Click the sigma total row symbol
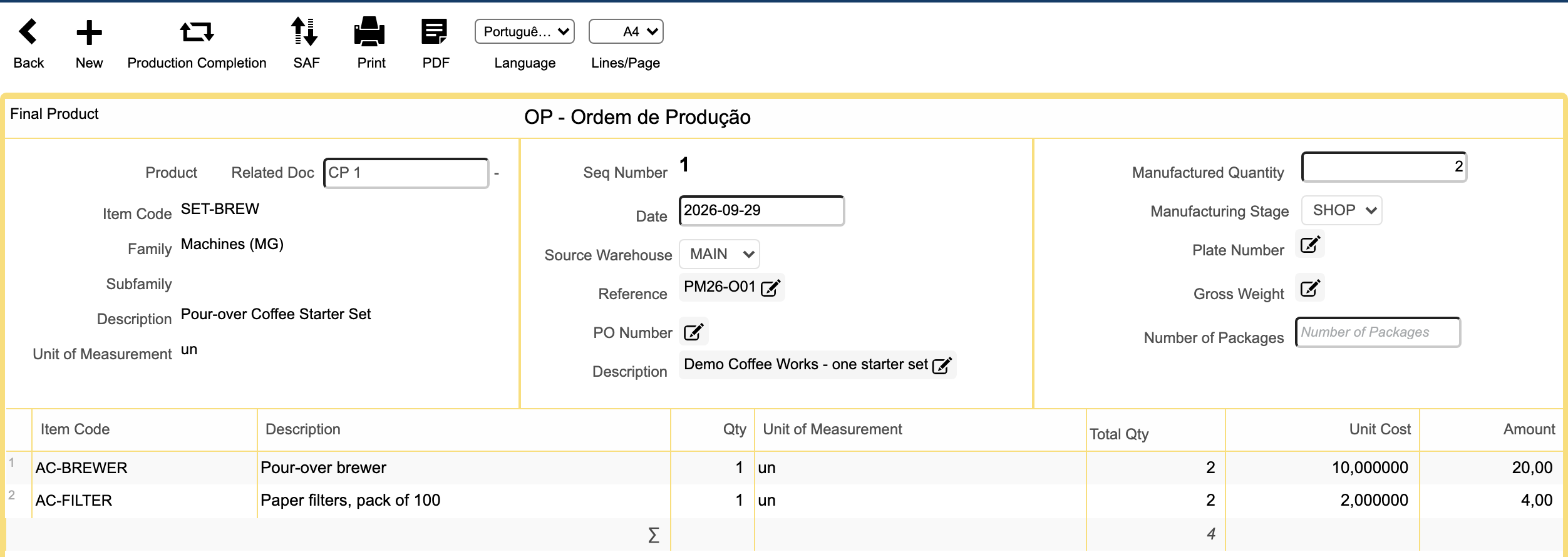 click(x=653, y=535)
